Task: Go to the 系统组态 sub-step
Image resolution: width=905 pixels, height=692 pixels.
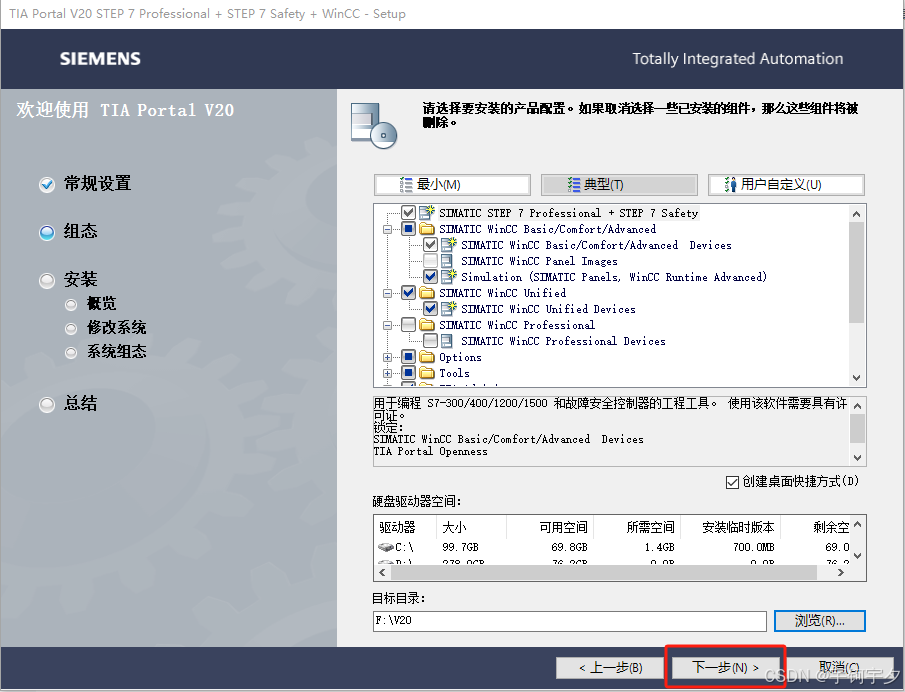Action: [x=106, y=351]
